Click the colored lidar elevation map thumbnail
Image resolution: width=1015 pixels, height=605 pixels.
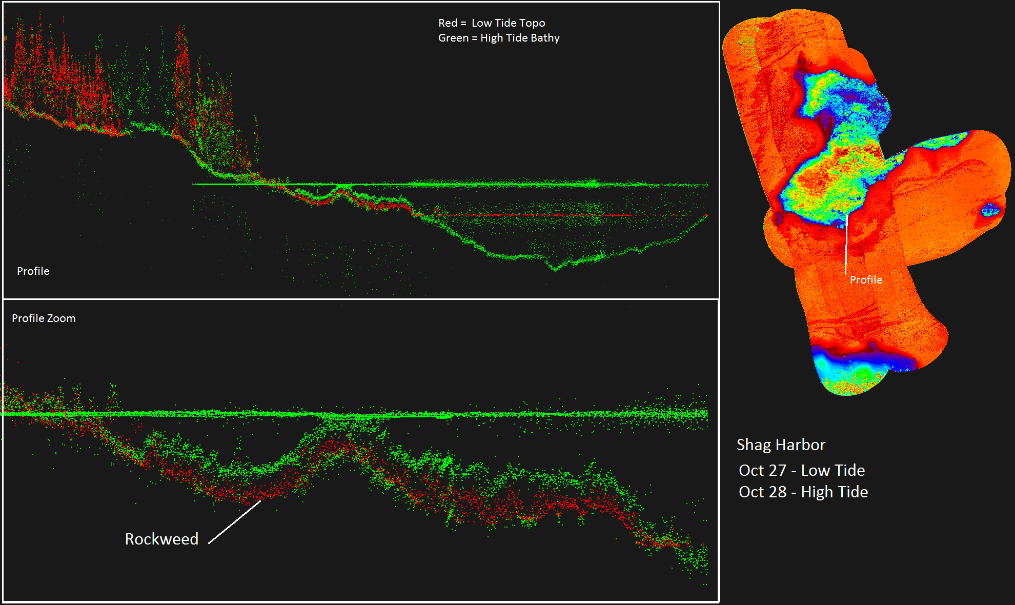pos(866,202)
